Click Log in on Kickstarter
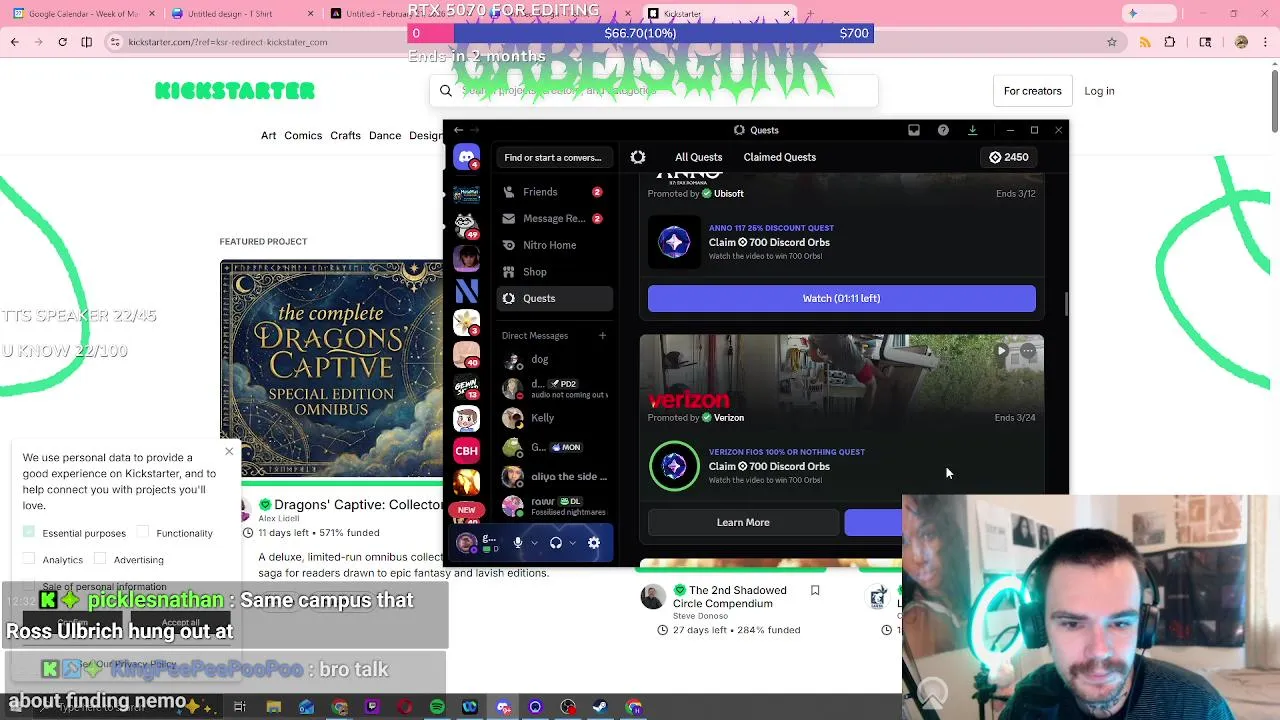Screen dimensions: 1280x720 pos(1099,91)
